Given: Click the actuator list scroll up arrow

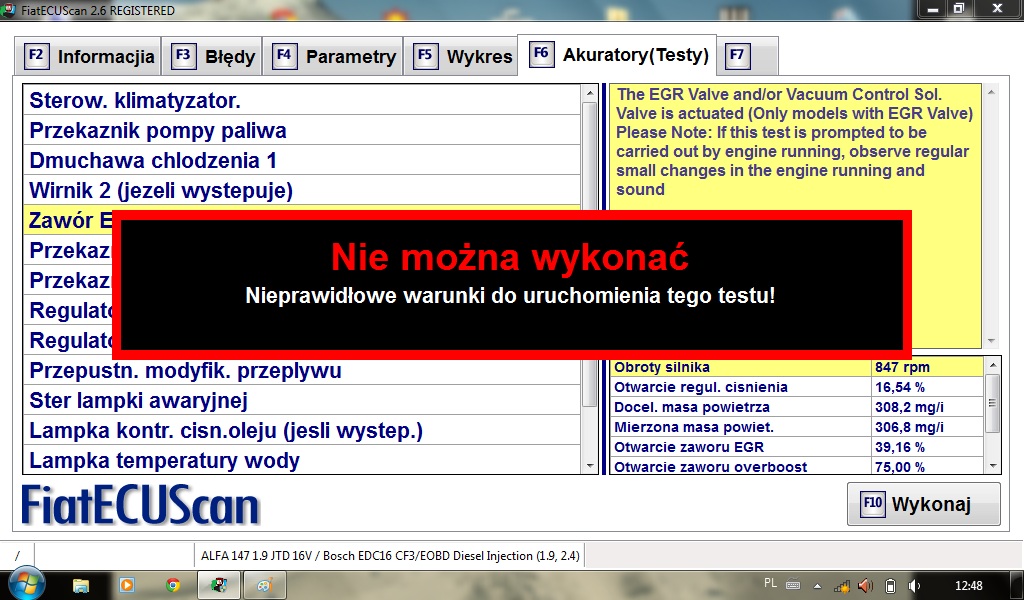Looking at the screenshot, I should (590, 93).
